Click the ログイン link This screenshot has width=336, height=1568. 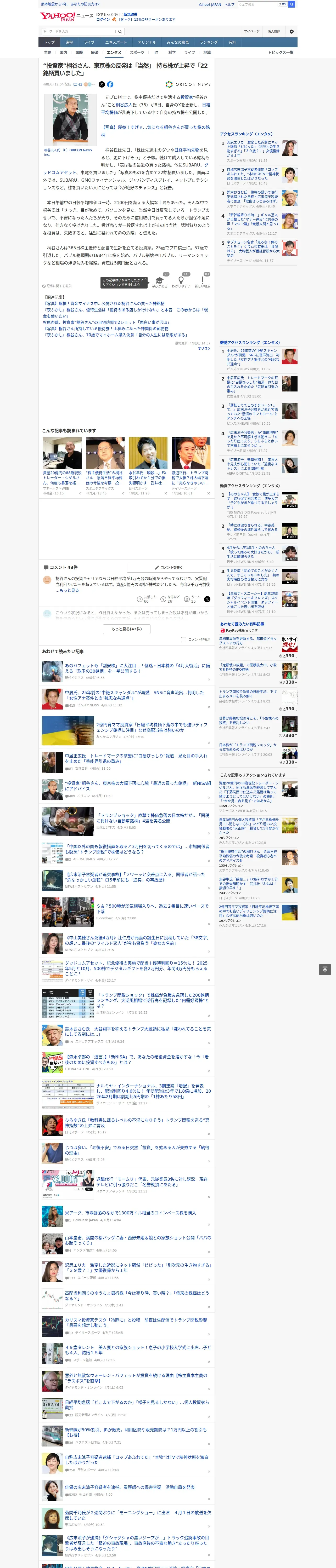[103, 20]
